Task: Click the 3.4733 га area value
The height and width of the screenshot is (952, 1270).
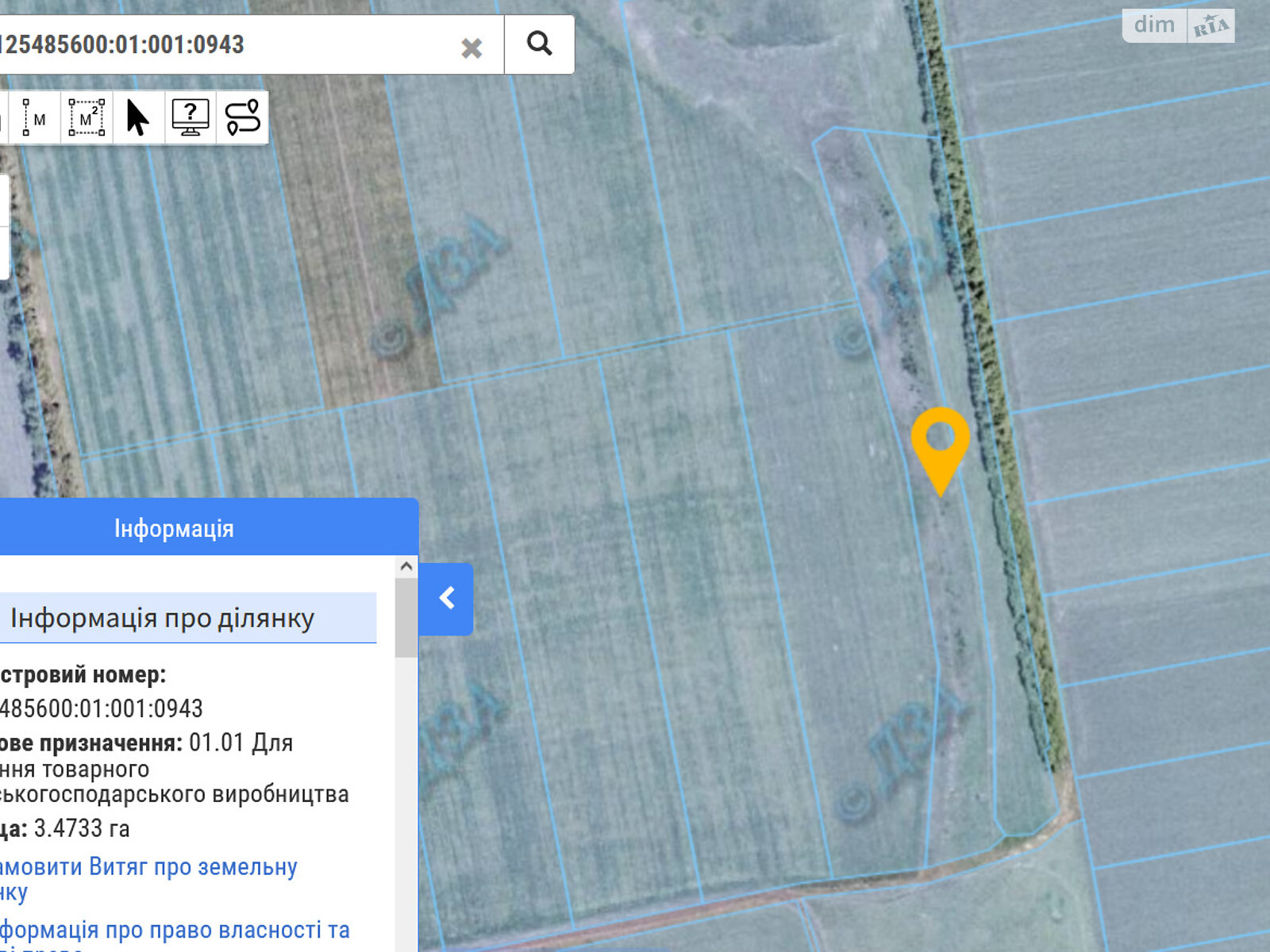Action: 82,829
